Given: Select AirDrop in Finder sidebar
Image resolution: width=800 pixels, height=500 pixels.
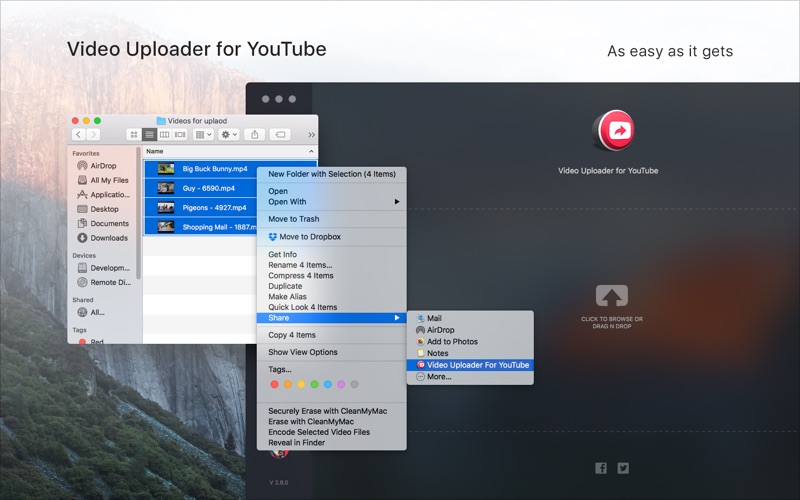Looking at the screenshot, I should (x=103, y=166).
